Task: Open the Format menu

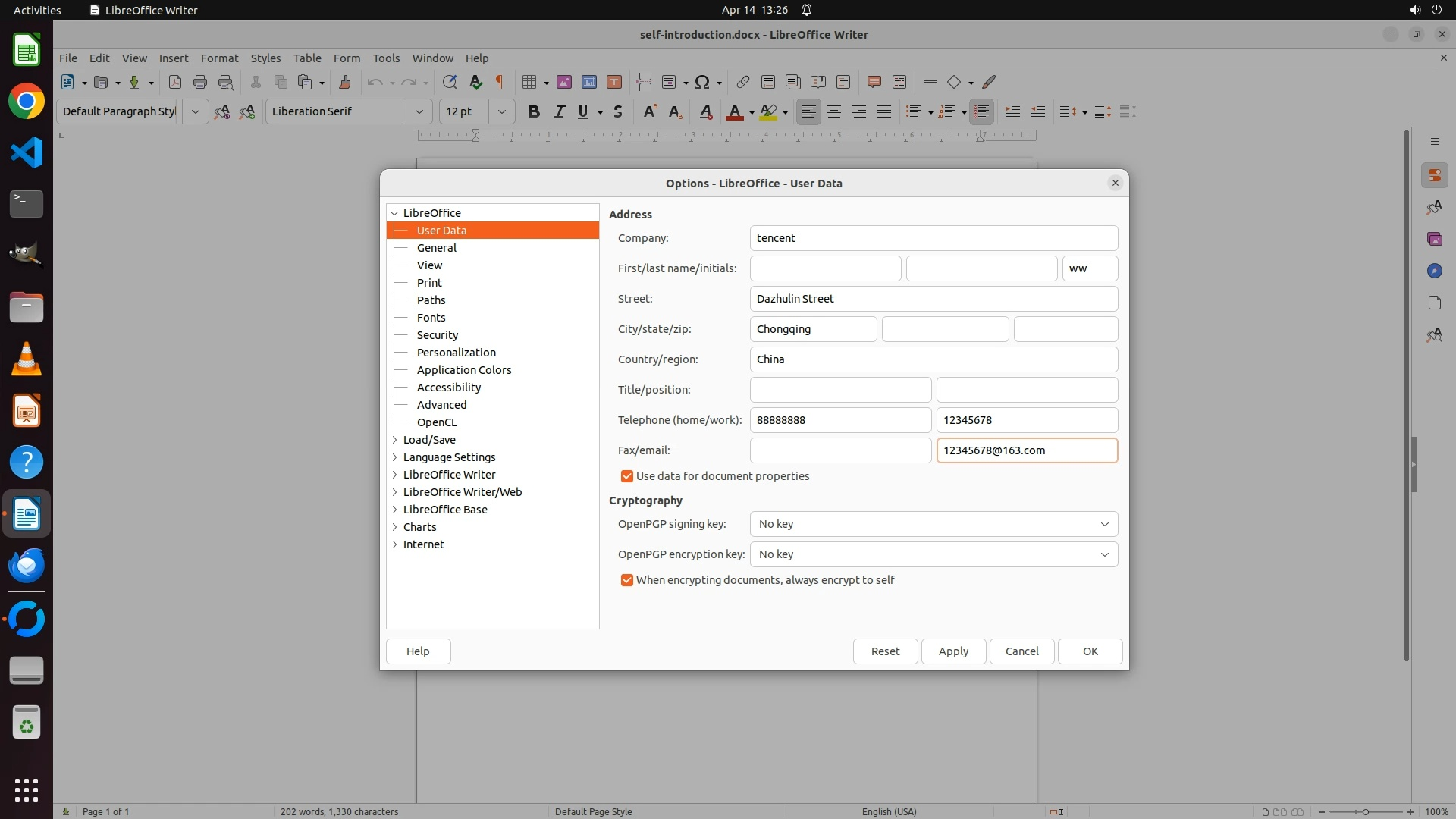Action: coord(219,58)
